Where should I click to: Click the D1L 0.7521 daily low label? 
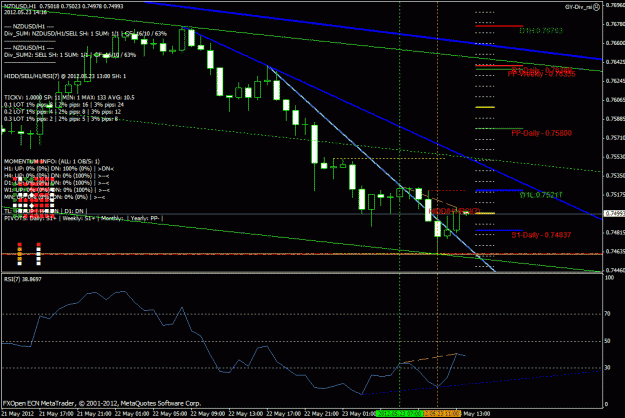(x=541, y=195)
